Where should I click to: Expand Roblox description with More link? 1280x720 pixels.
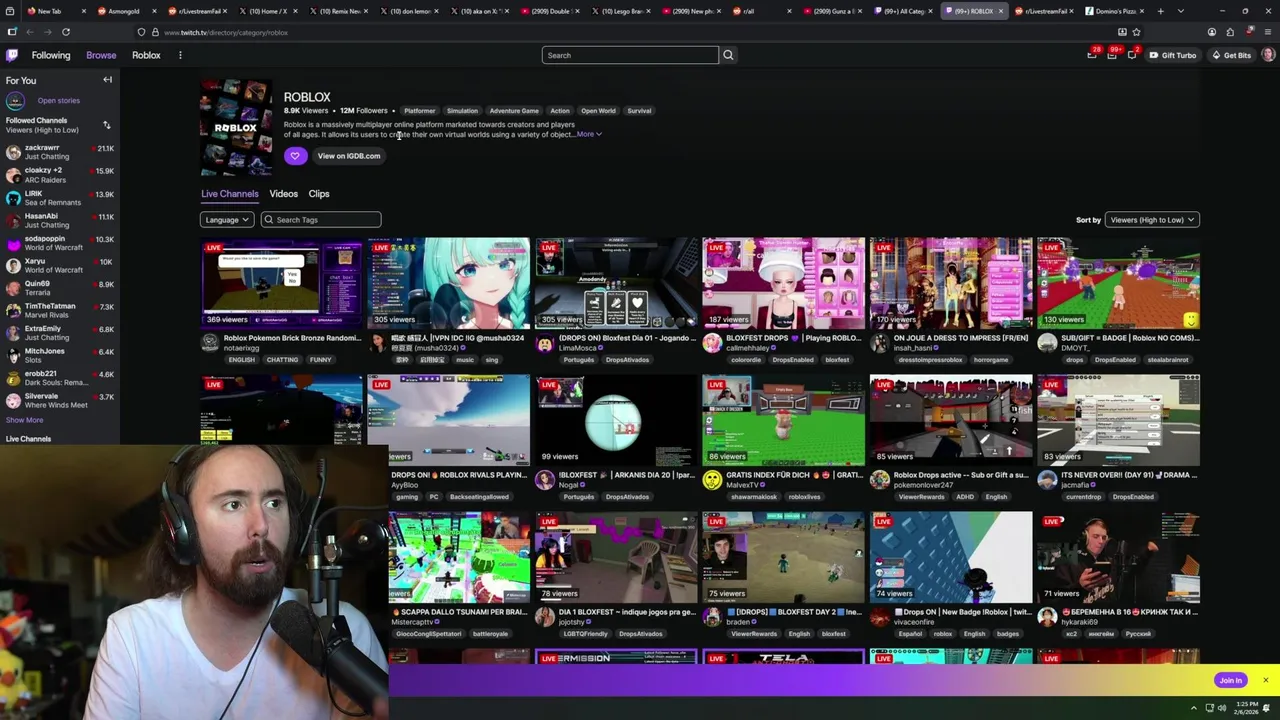[589, 134]
